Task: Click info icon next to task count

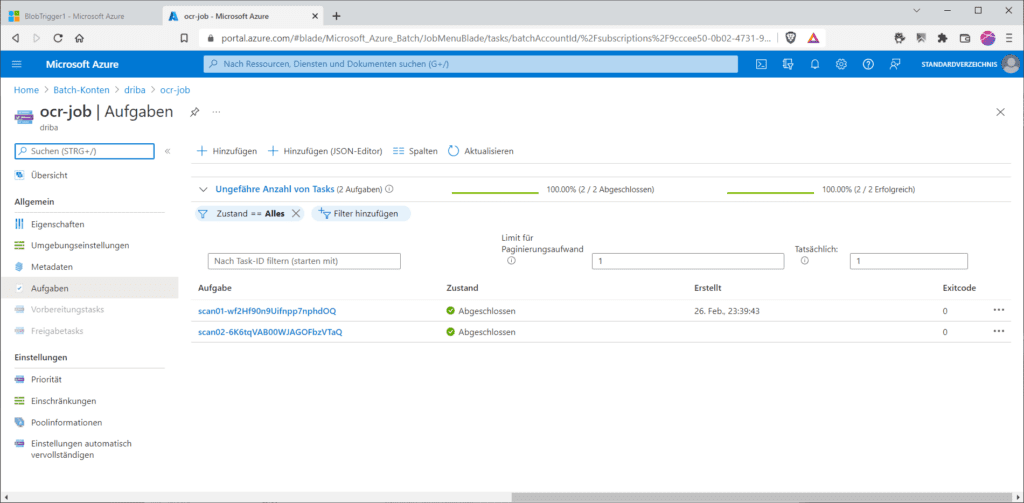Action: [389, 189]
